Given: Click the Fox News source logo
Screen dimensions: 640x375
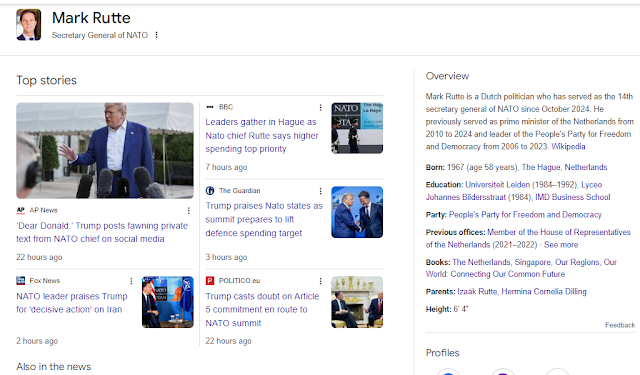Looking at the screenshot, I should [20, 281].
